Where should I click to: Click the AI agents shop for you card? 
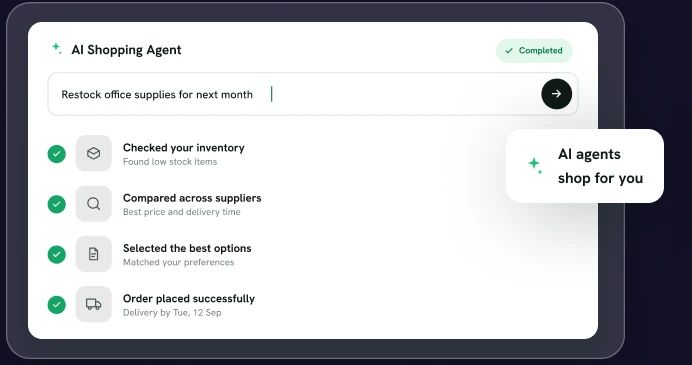tap(585, 166)
